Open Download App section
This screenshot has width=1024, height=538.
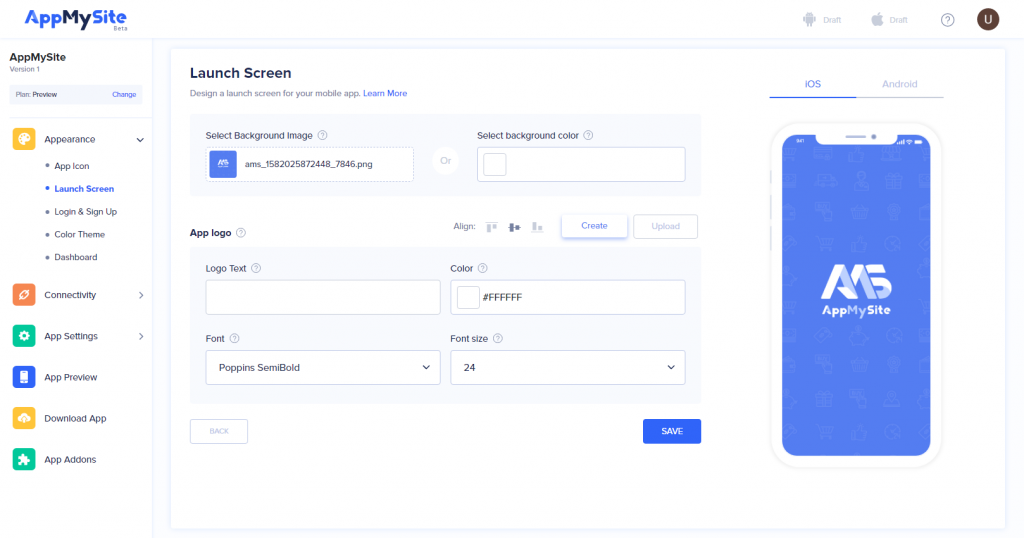[x=75, y=419]
